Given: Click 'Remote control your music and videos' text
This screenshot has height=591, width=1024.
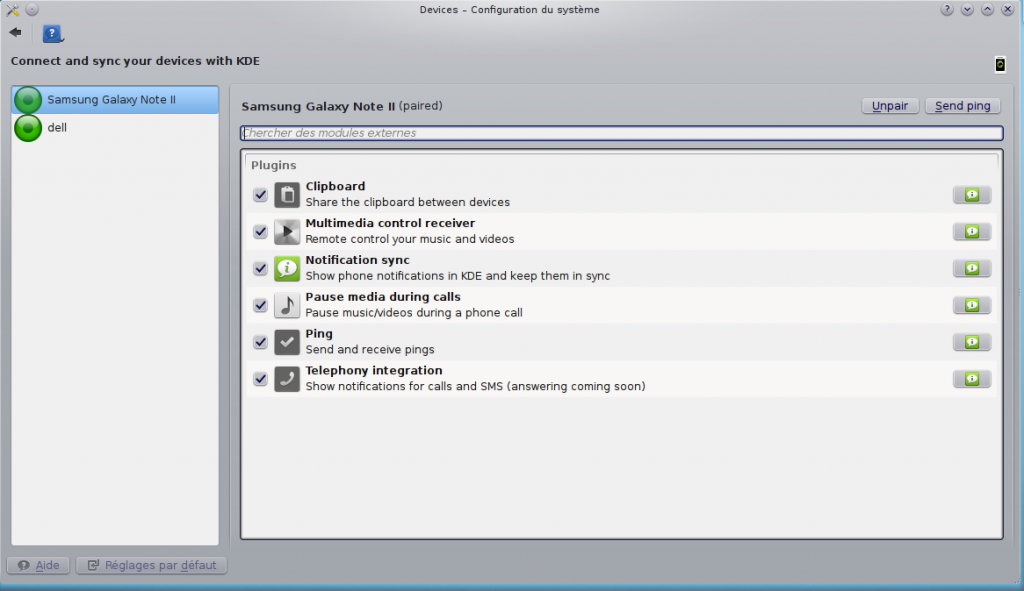Looking at the screenshot, I should click(x=409, y=239).
